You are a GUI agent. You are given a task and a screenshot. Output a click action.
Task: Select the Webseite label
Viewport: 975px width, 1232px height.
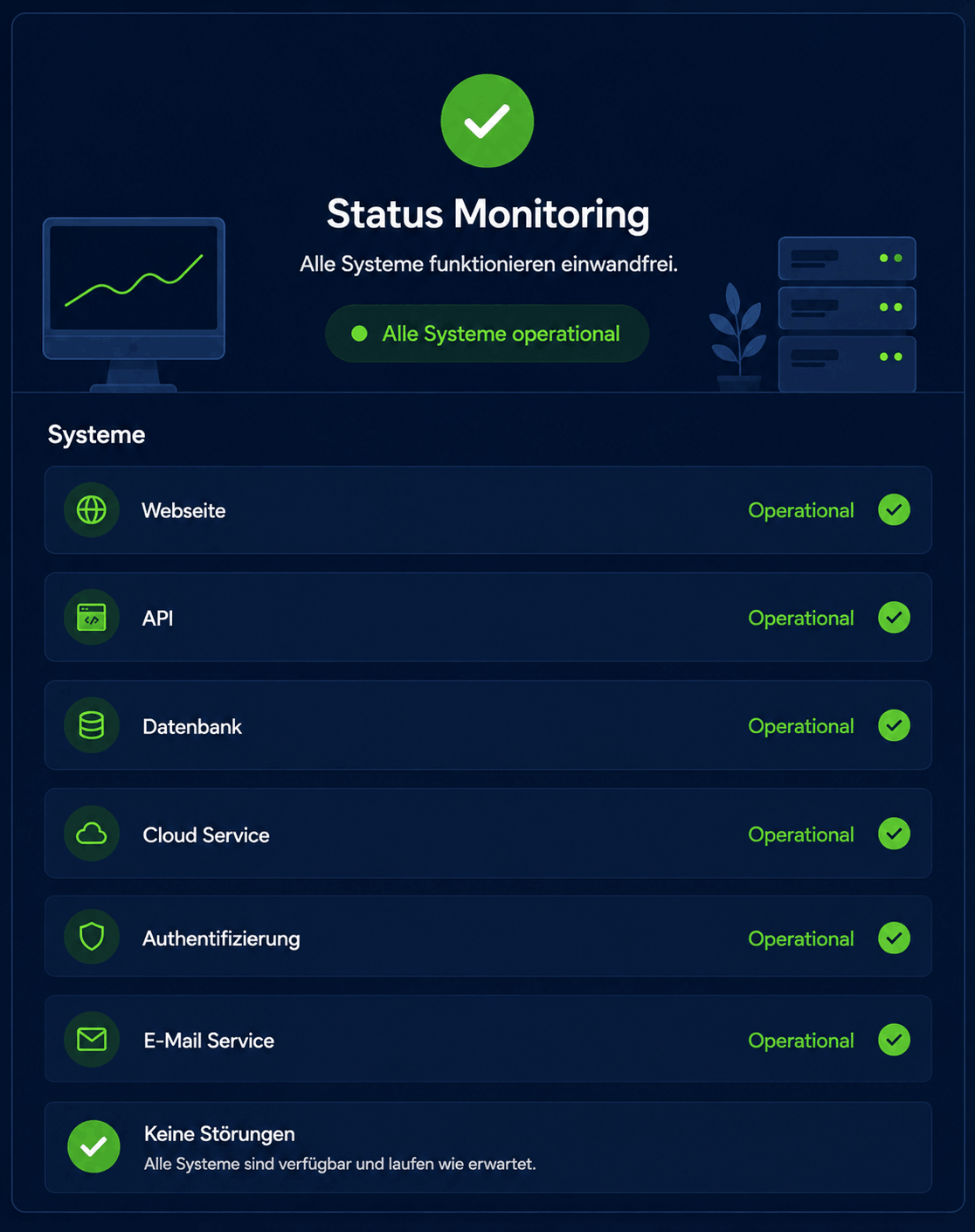pos(183,510)
